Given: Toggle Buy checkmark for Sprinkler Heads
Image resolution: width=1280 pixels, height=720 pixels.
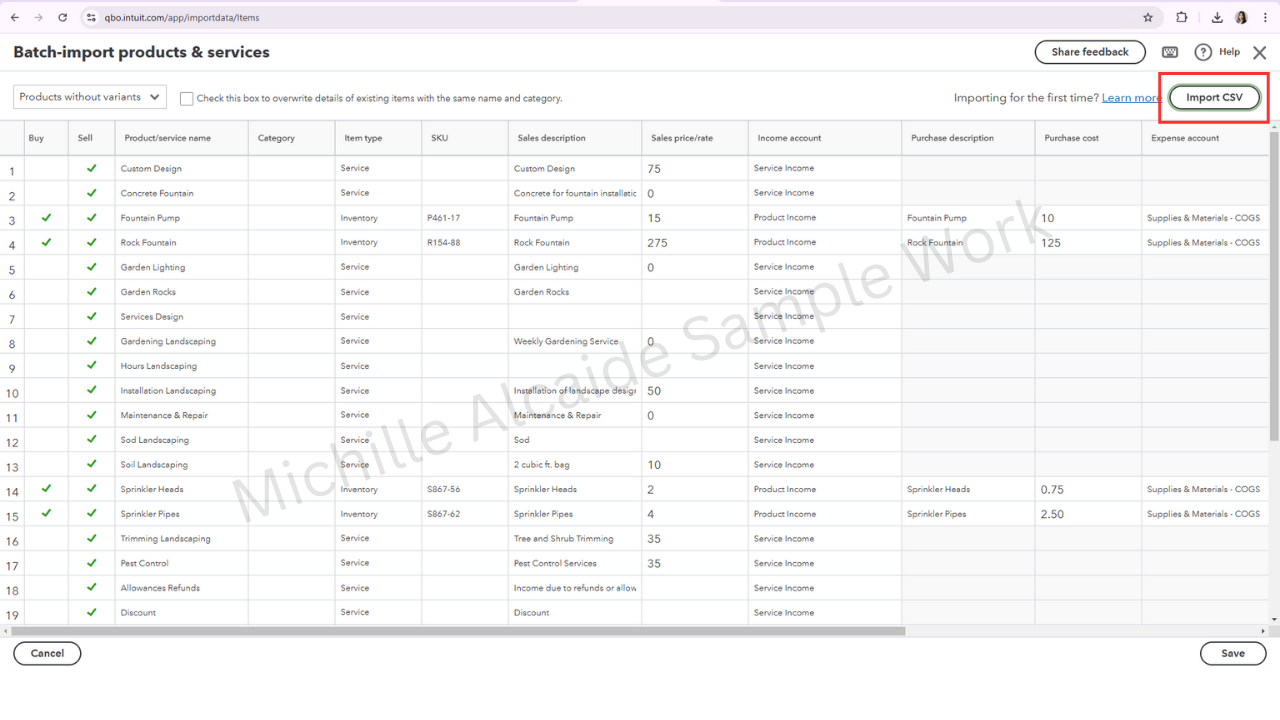Looking at the screenshot, I should [46, 489].
